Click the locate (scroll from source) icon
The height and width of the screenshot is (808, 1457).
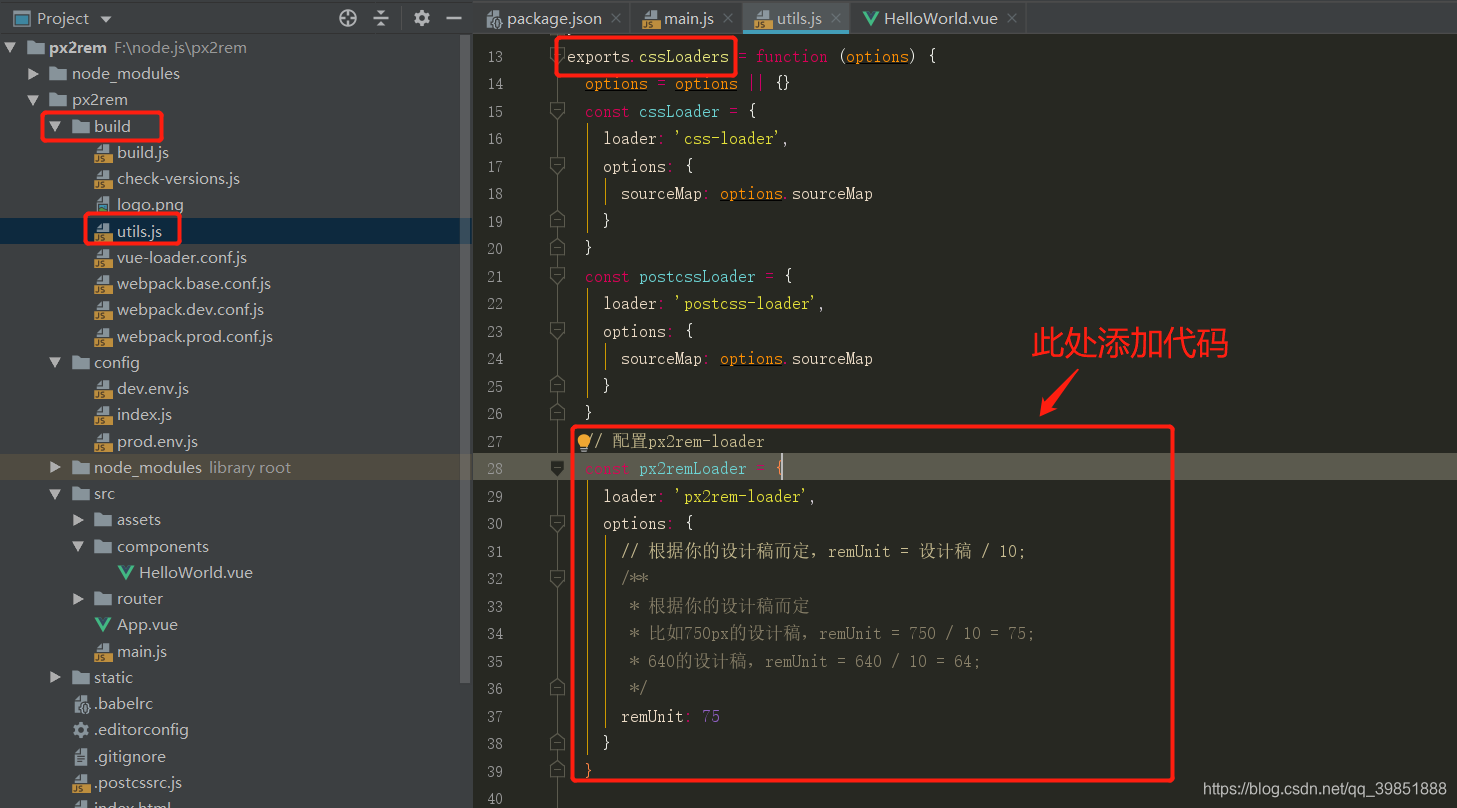pos(348,18)
